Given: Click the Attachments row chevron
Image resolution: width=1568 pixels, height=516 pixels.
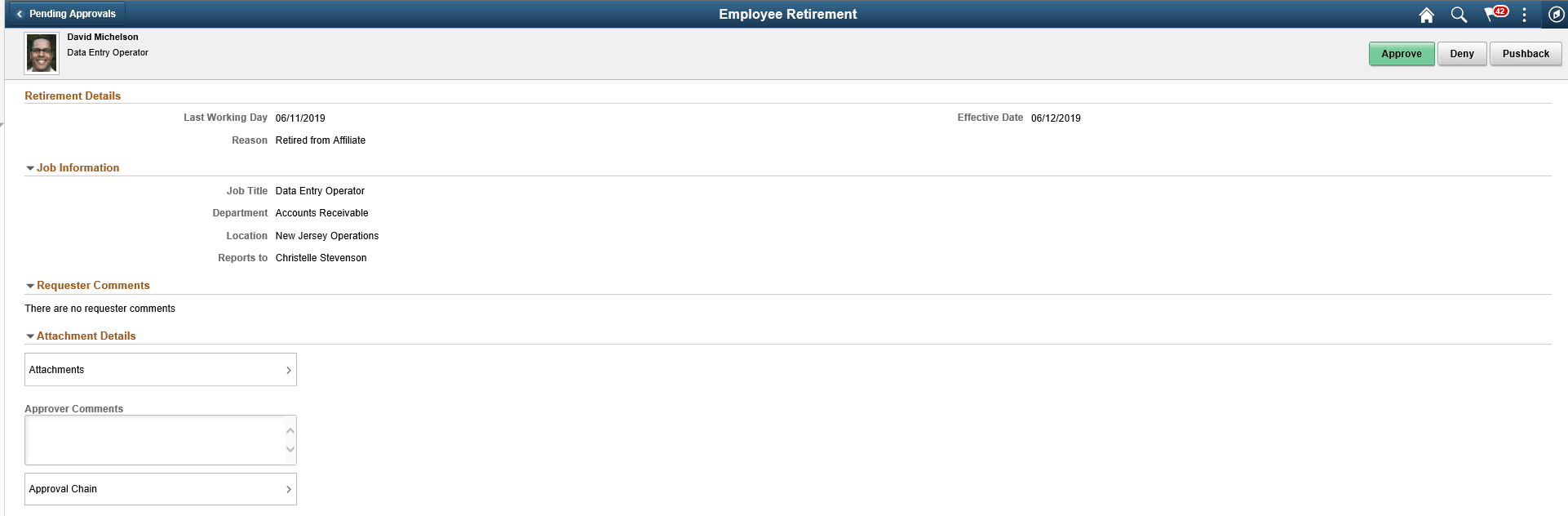Looking at the screenshot, I should tap(288, 369).
